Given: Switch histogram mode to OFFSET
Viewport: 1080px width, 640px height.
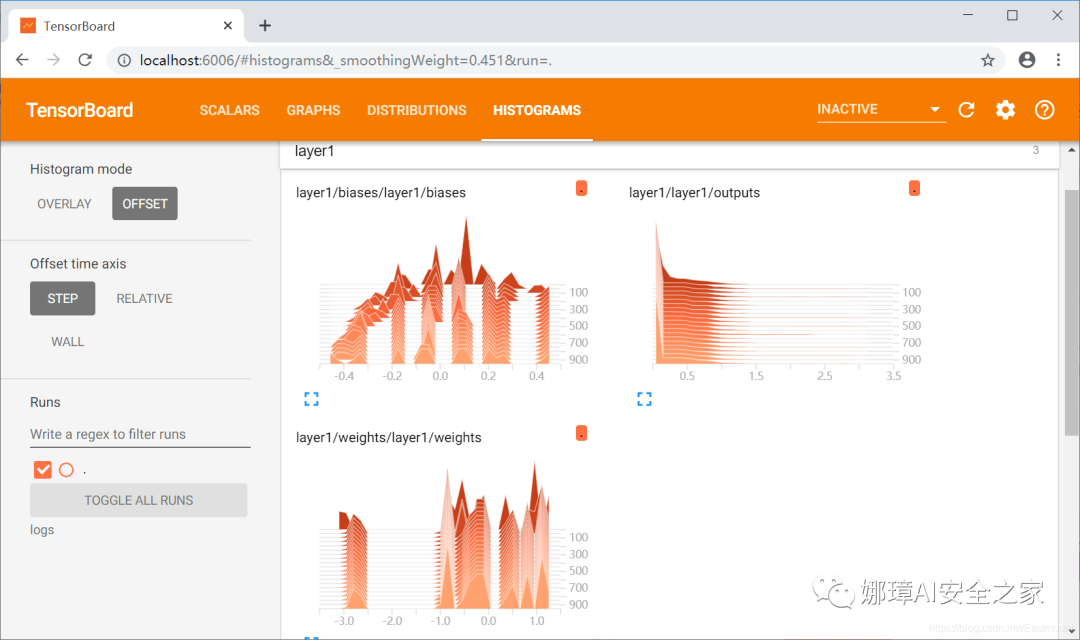Looking at the screenshot, I should [145, 204].
